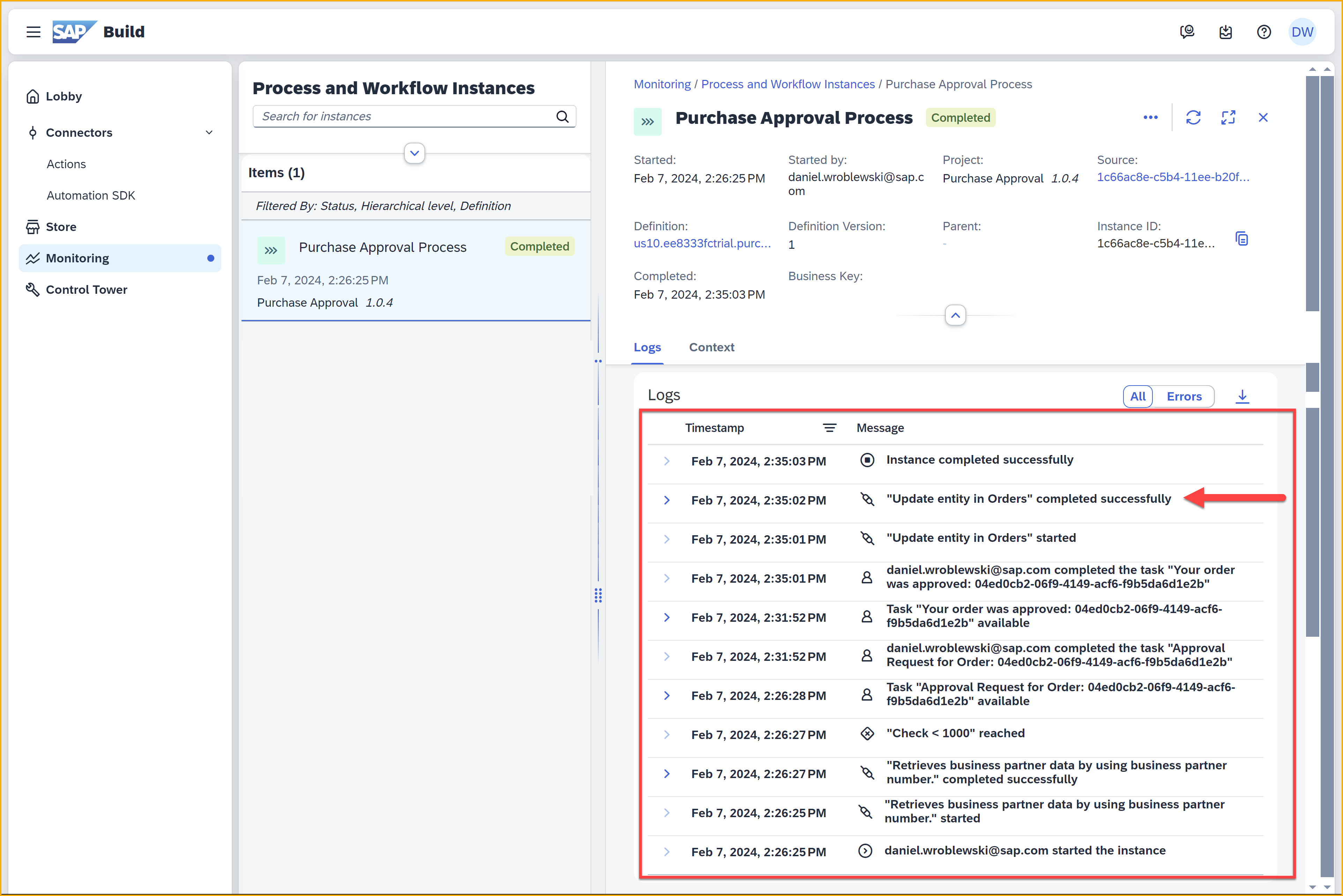Click the log message "Check < 1000" reached
The height and width of the screenshot is (896, 1343).
[x=955, y=733]
